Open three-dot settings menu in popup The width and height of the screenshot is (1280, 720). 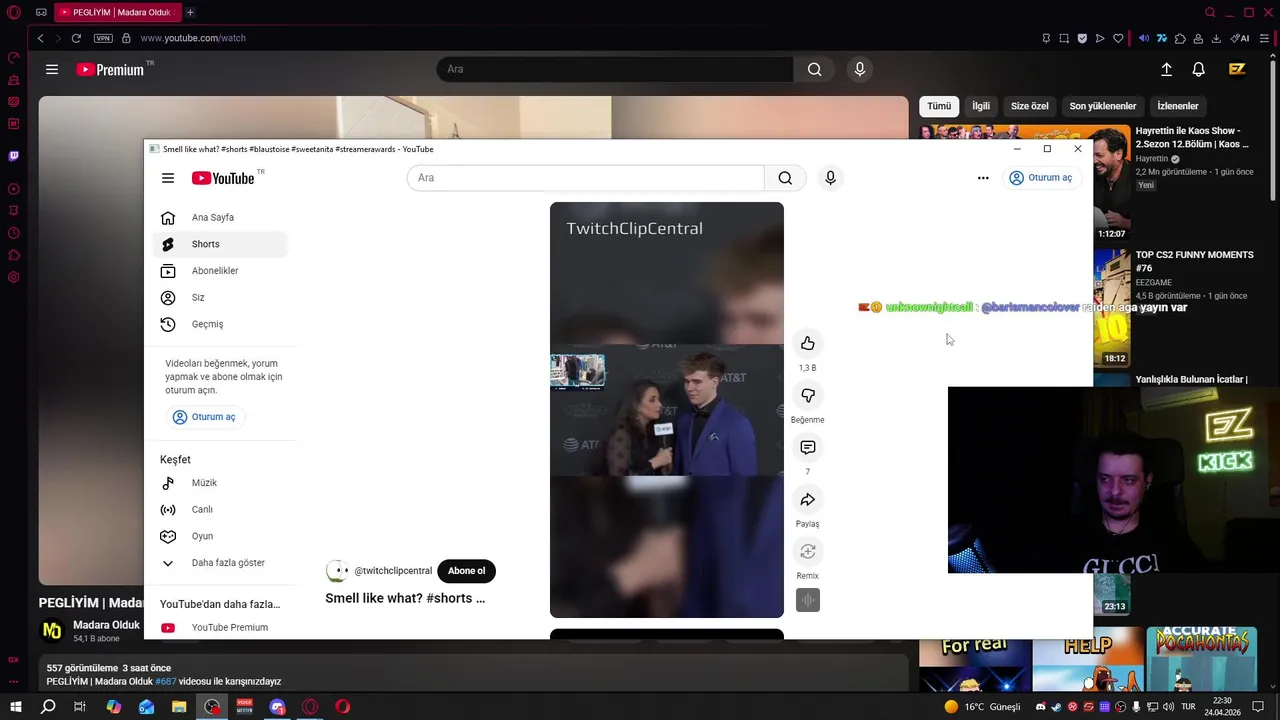[x=983, y=178]
